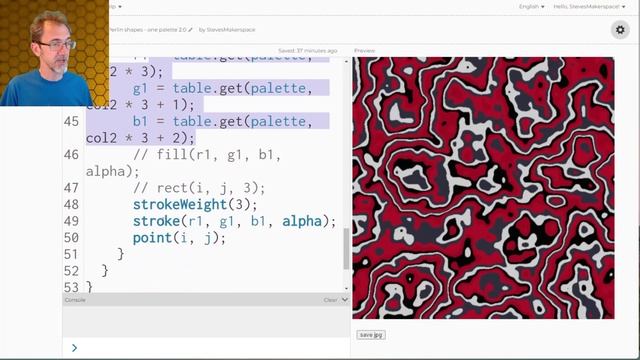Click the Preview label above the canvas
The height and width of the screenshot is (360, 640).
coord(364,51)
